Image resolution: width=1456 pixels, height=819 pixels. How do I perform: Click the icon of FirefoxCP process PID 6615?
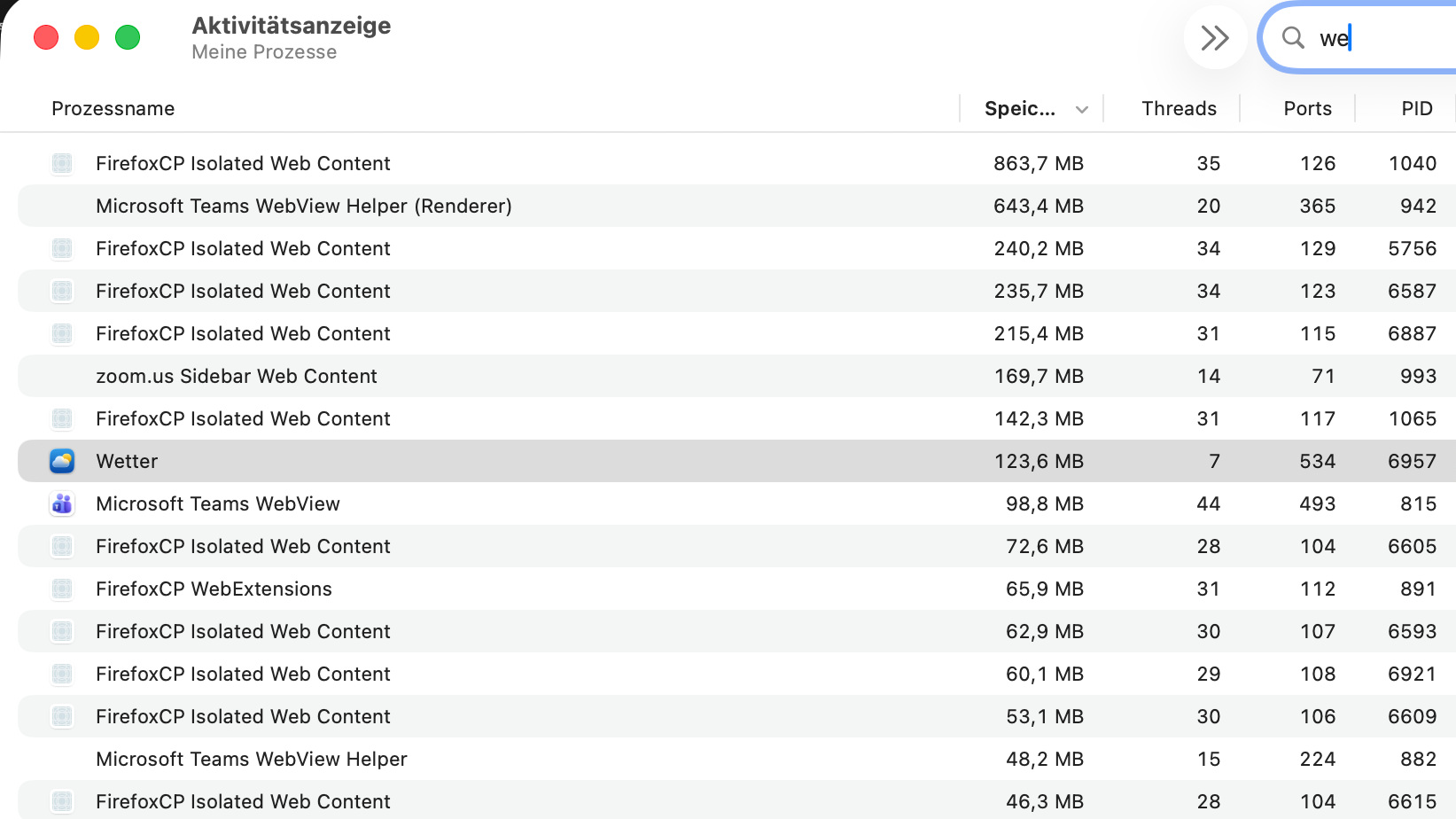click(x=62, y=801)
